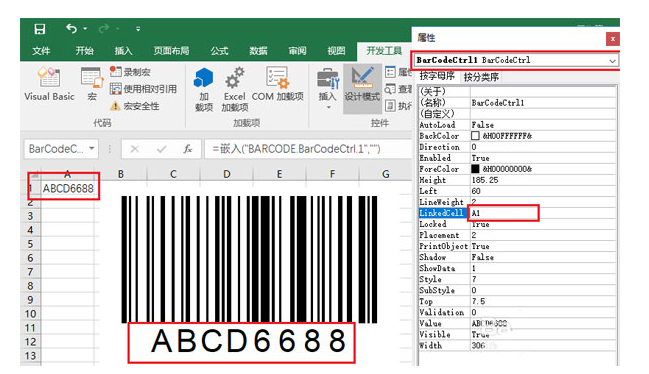Image resolution: width=649 pixels, height=374 pixels.
Task: Open the 插入 controls dropdown
Action: pos(328,89)
